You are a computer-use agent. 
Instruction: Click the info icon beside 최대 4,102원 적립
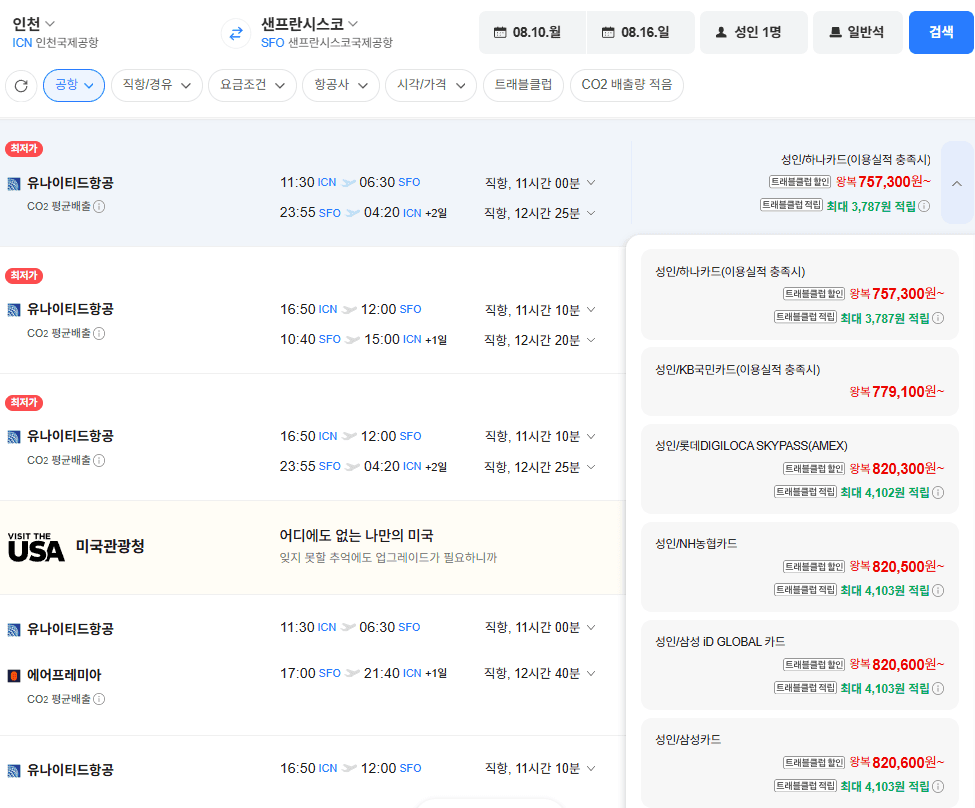click(x=938, y=492)
